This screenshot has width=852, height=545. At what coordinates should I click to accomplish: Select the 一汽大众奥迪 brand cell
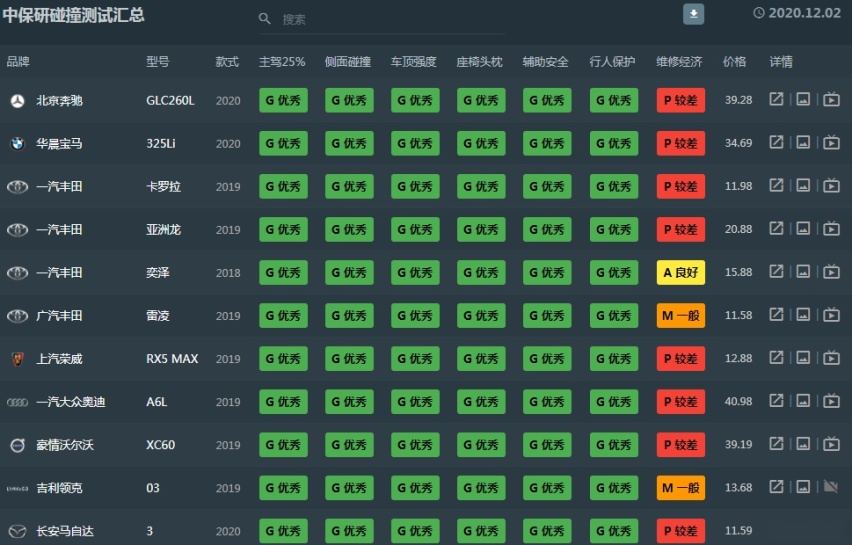tap(71, 402)
